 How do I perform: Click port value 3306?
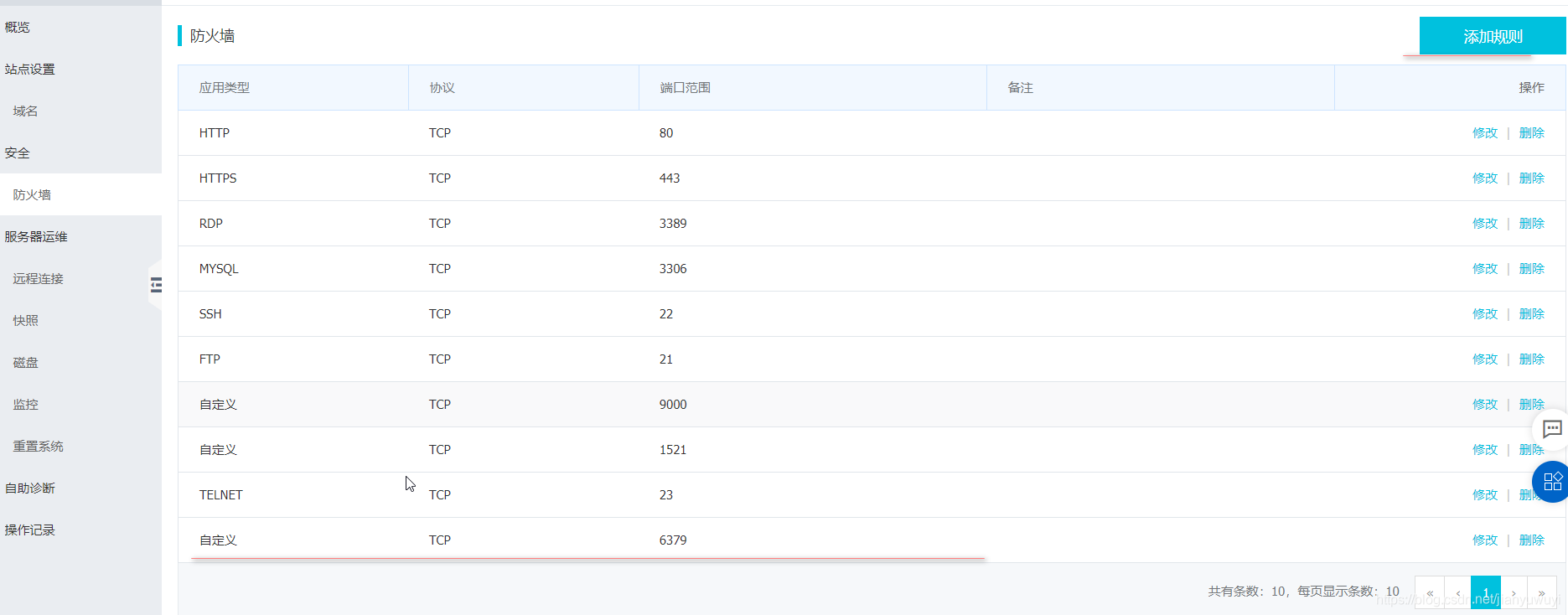(x=673, y=268)
